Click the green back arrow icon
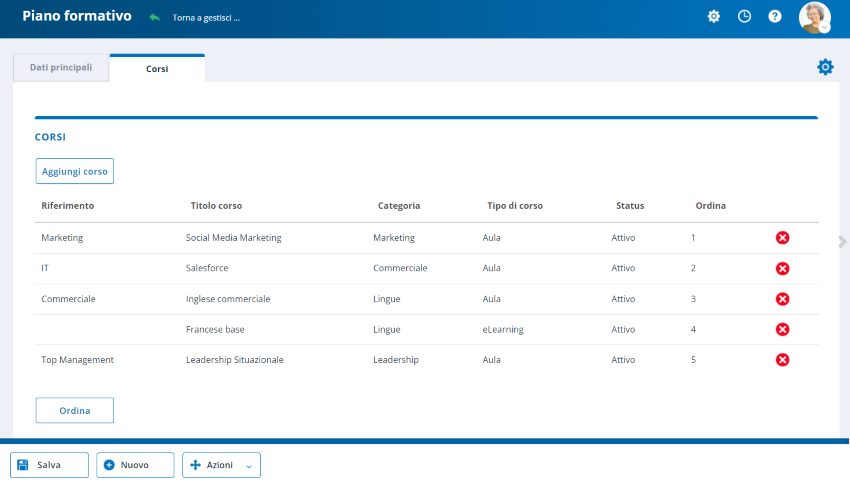 [x=154, y=18]
